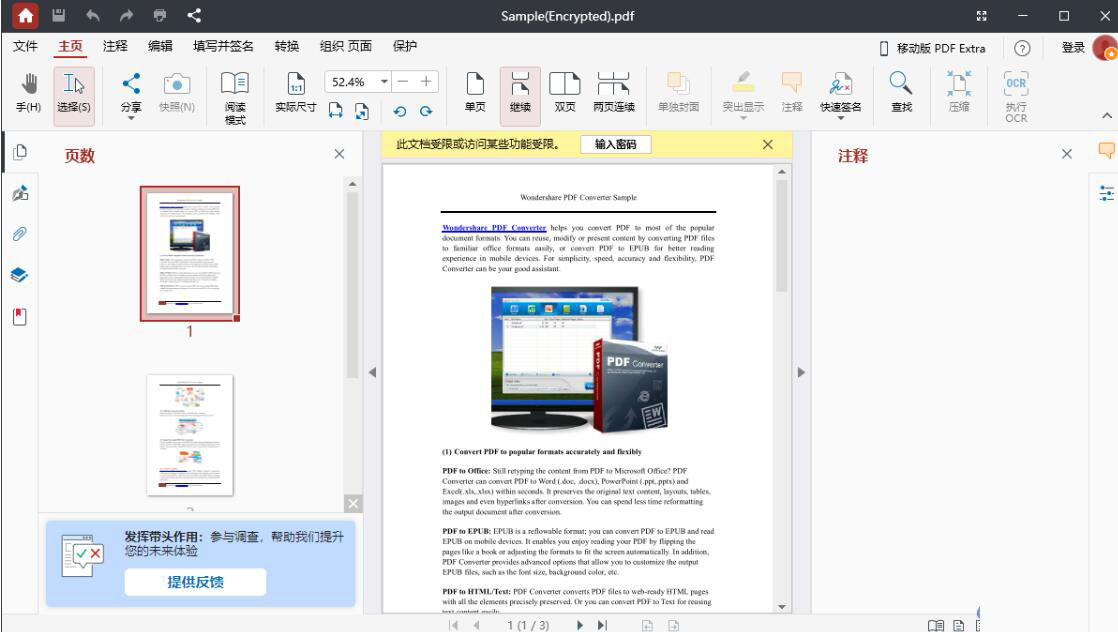Open the 保护 tab
1118x632 pixels.
click(x=405, y=46)
